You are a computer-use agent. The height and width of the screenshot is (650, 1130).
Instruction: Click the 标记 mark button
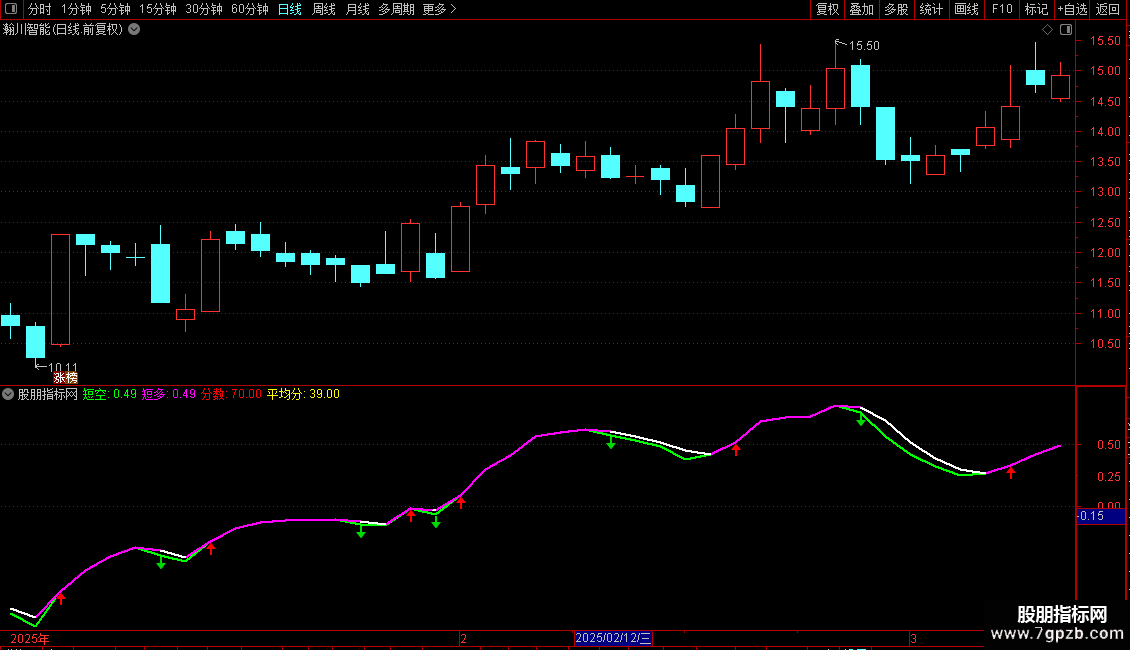[1036, 9]
